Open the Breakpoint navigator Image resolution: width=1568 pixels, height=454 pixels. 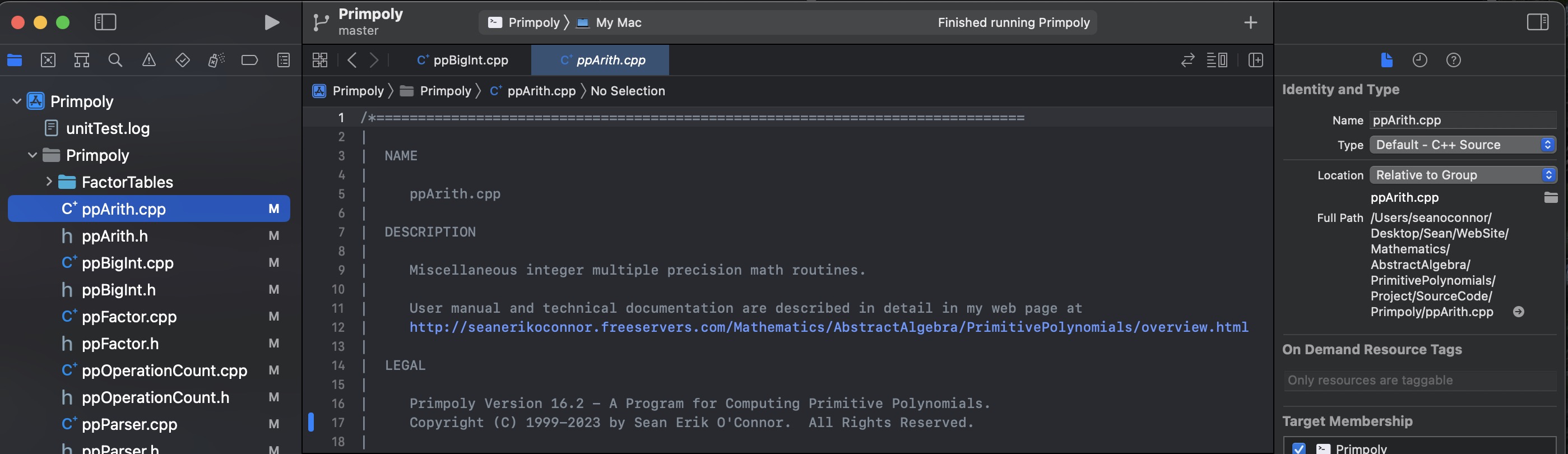[249, 60]
